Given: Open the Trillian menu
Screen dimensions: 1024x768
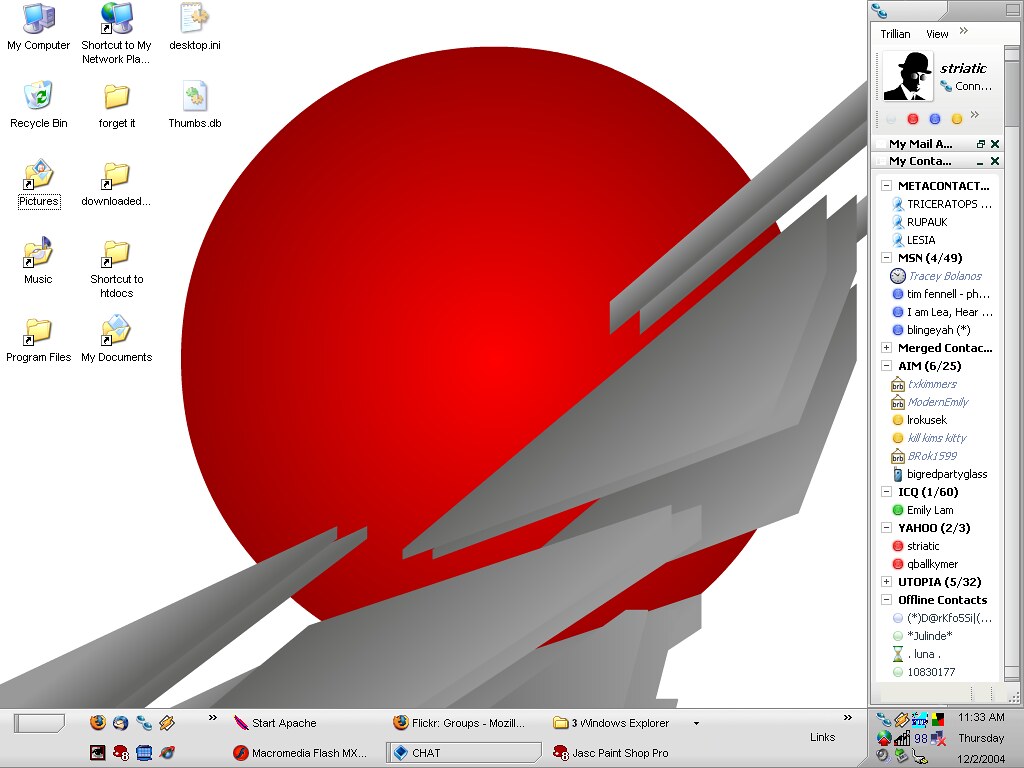Looking at the screenshot, I should tap(895, 34).
